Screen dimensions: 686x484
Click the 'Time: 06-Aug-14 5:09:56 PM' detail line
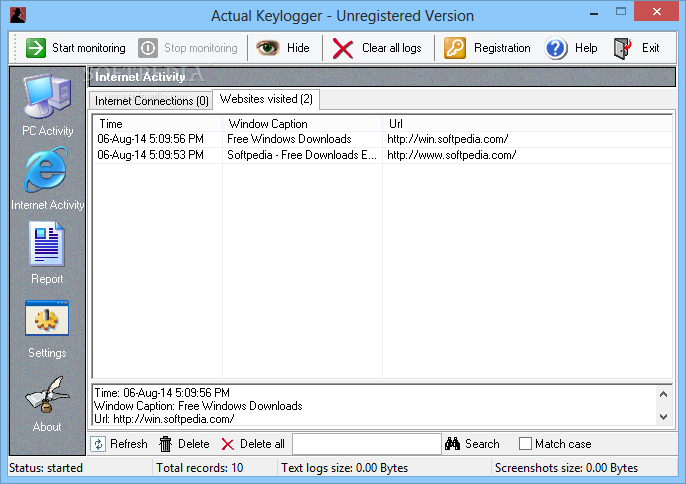pos(162,393)
